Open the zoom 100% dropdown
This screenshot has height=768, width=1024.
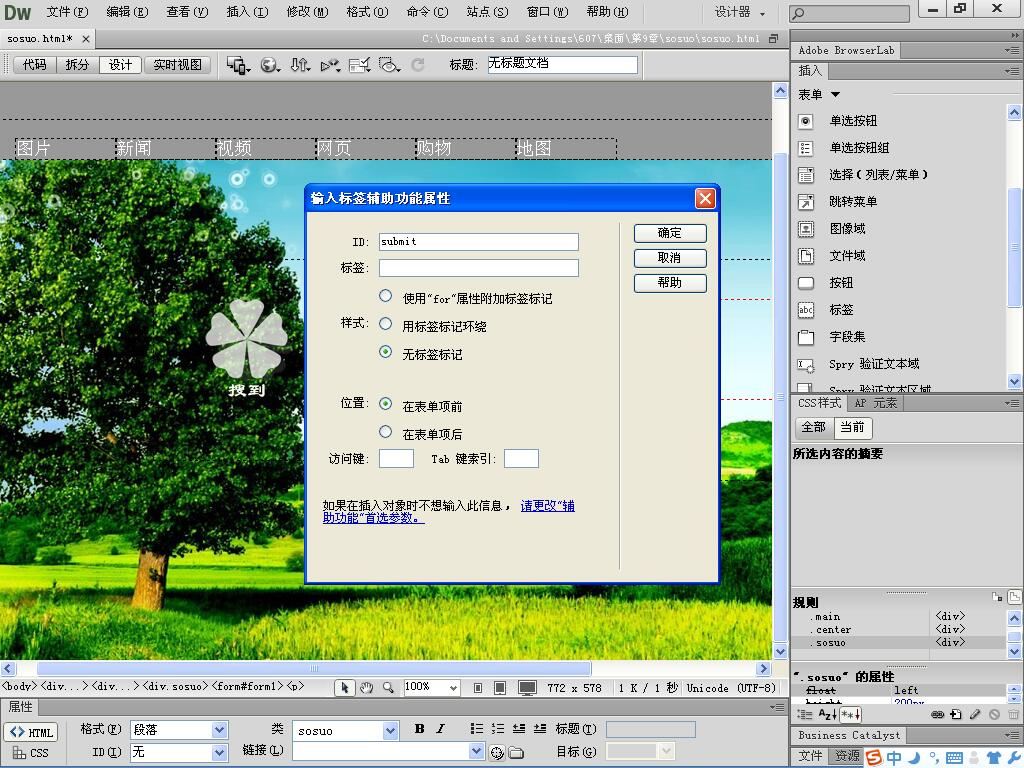click(x=453, y=688)
